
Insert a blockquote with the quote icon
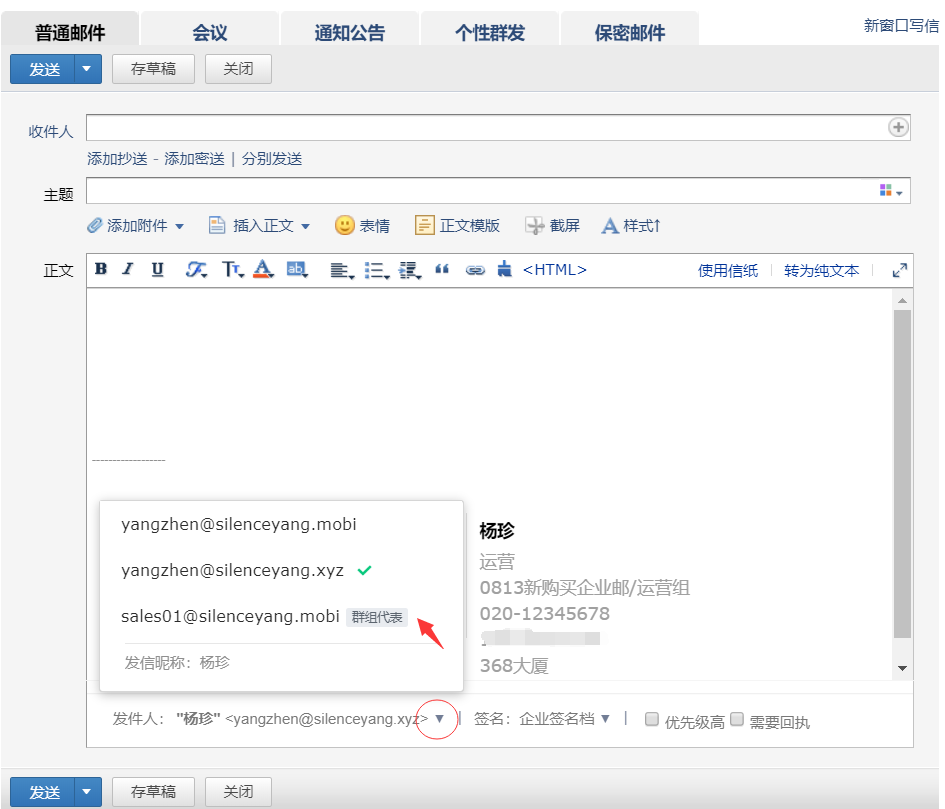click(443, 270)
